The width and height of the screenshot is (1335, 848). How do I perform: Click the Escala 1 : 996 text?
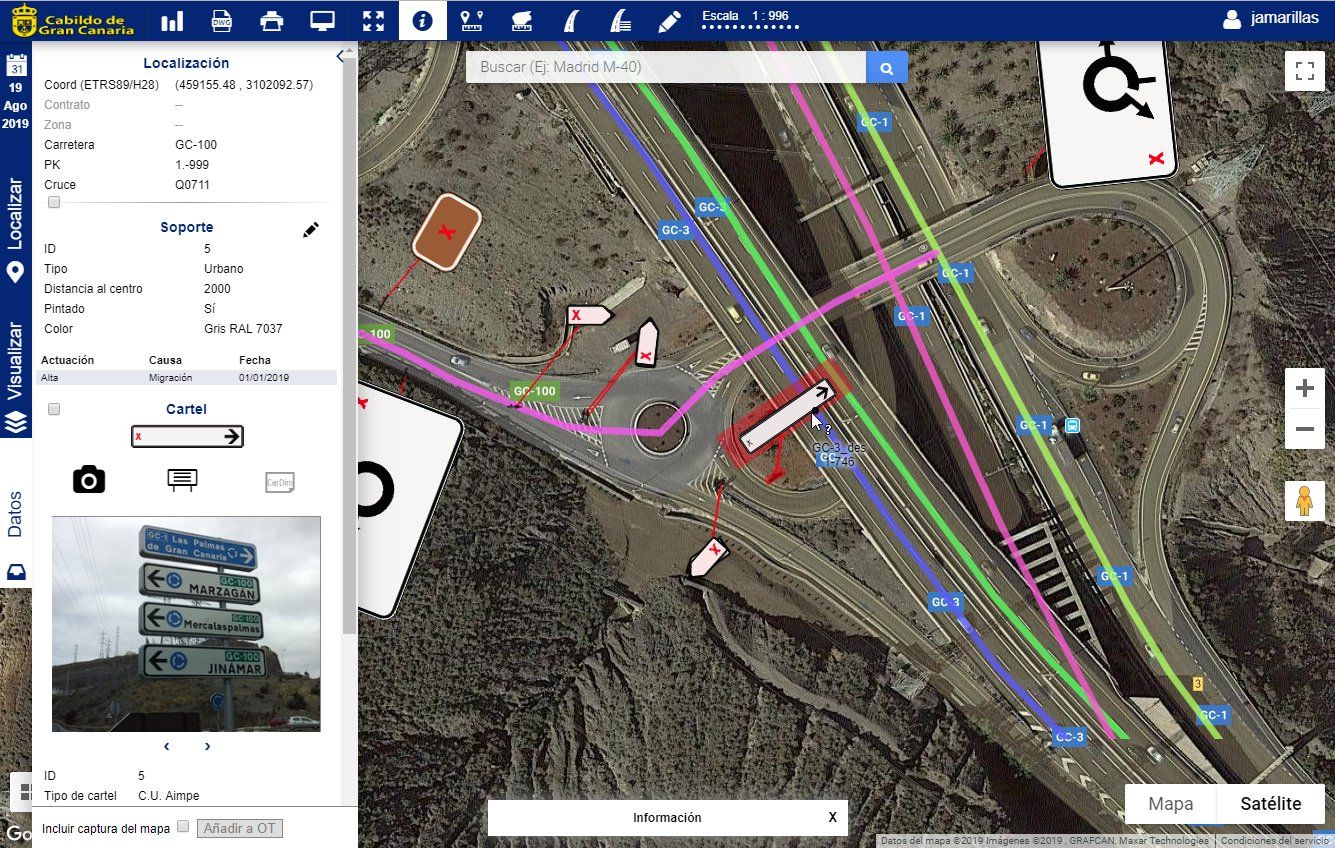746,16
